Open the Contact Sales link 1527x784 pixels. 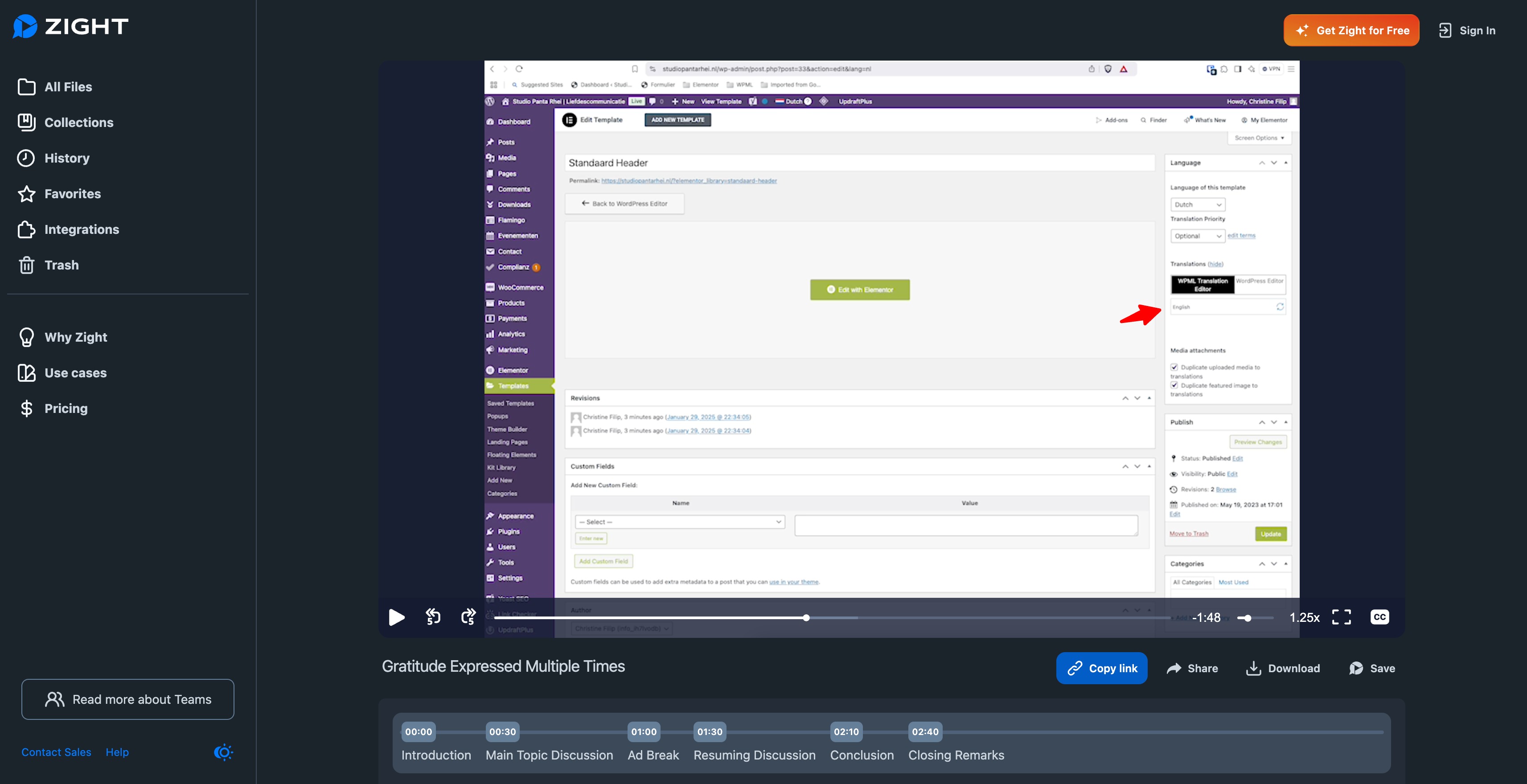point(56,752)
